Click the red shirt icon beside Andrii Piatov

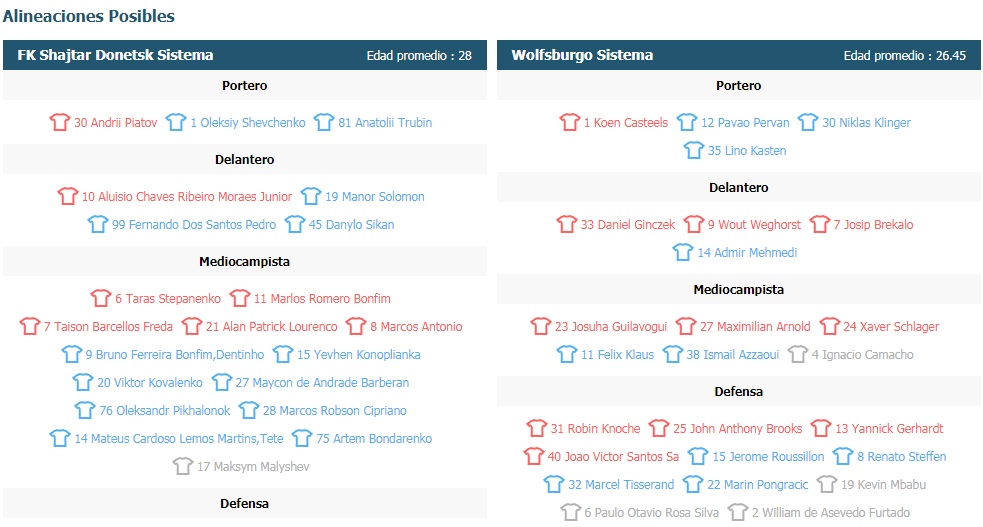[x=60, y=122]
